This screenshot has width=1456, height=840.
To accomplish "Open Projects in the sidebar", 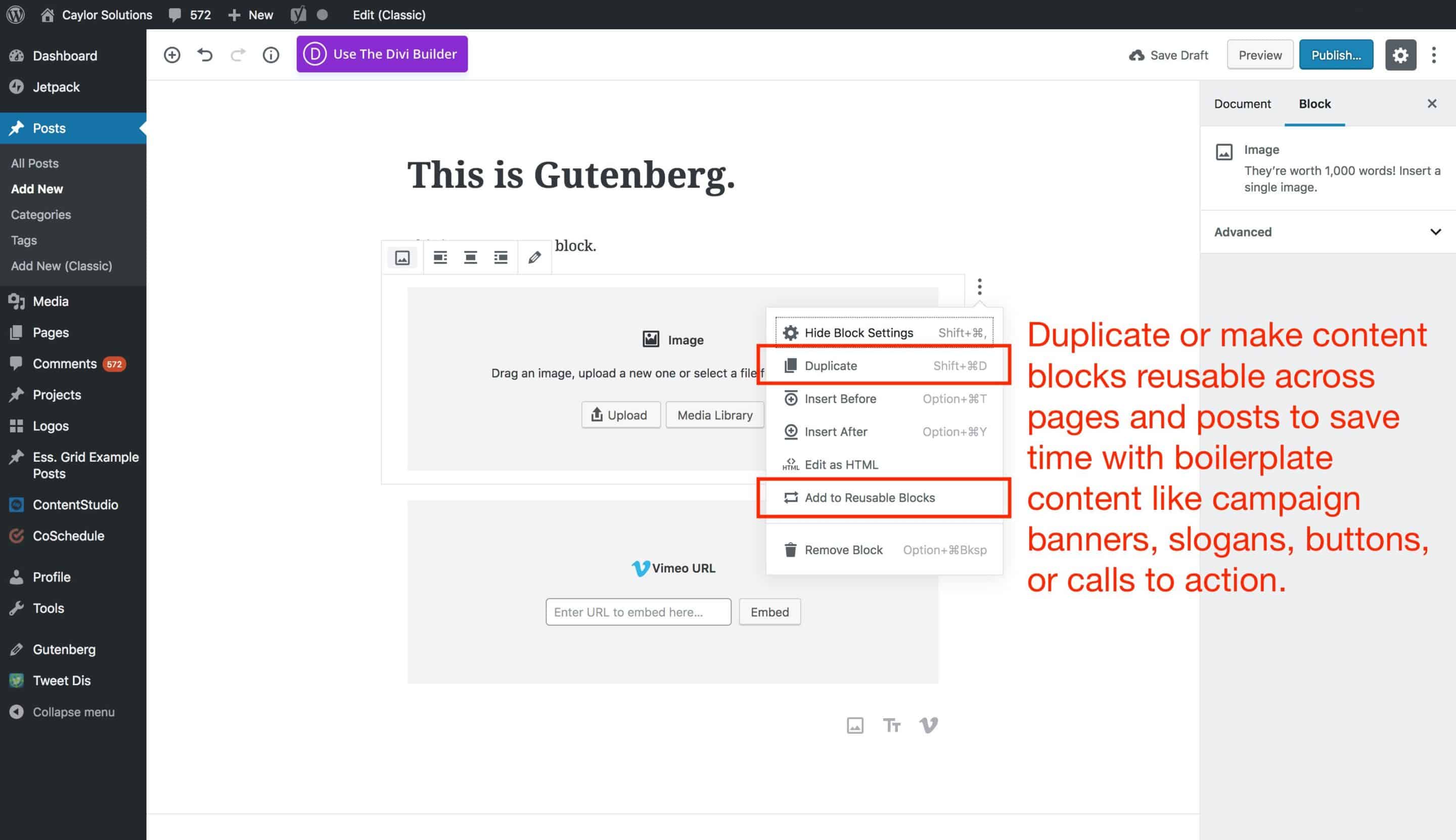I will coord(73,394).
